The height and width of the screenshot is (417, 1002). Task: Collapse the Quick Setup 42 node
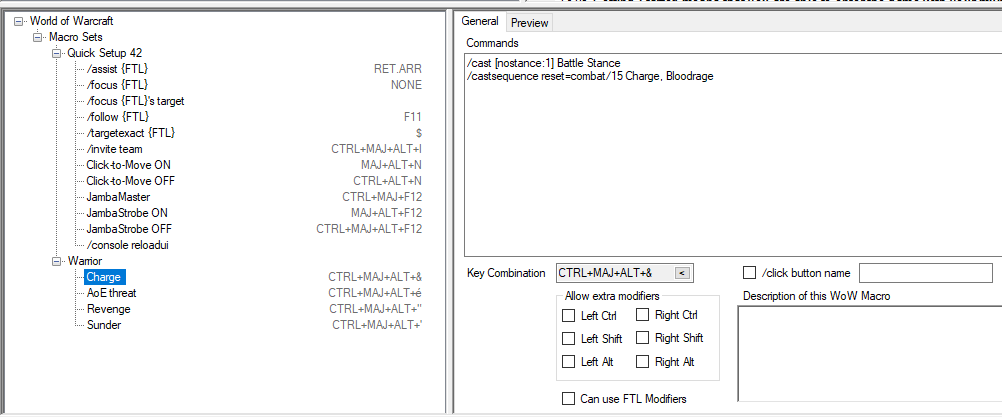click(56, 53)
